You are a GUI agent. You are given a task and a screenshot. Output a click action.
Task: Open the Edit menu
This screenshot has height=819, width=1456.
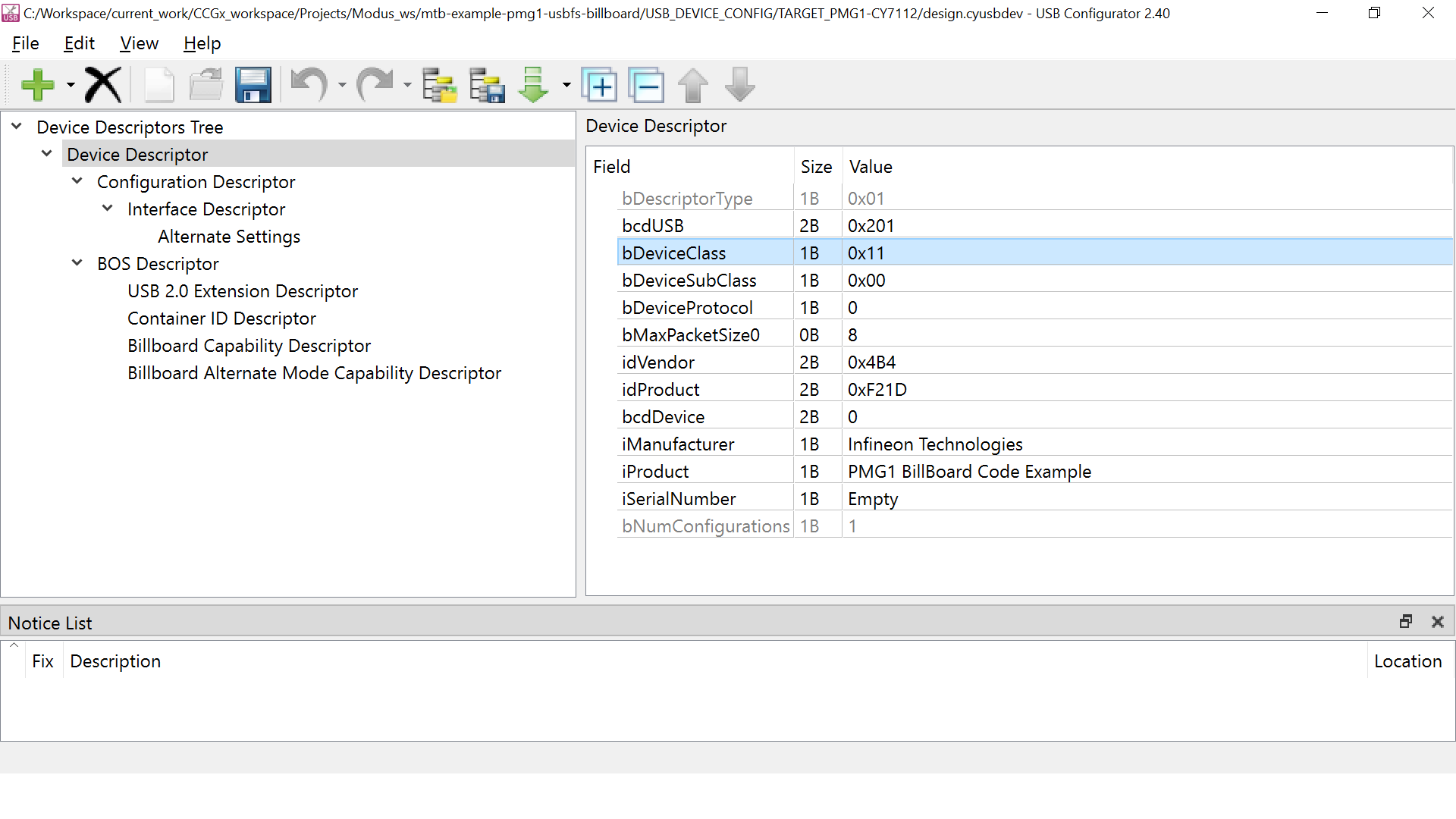coord(80,44)
